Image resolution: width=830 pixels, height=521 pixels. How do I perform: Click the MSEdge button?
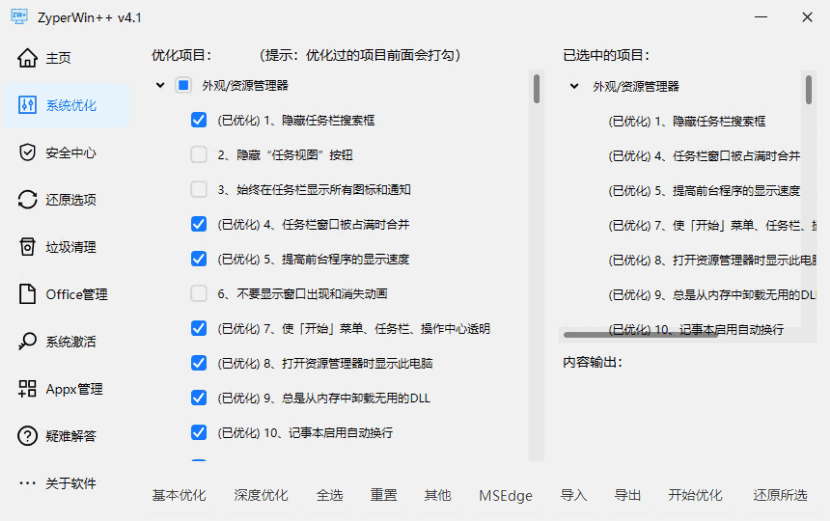506,496
